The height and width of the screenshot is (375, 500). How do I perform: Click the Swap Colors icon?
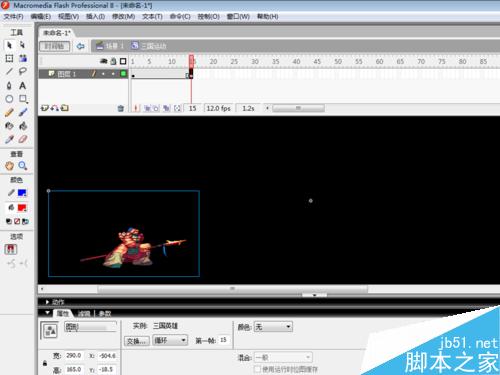click(25, 221)
